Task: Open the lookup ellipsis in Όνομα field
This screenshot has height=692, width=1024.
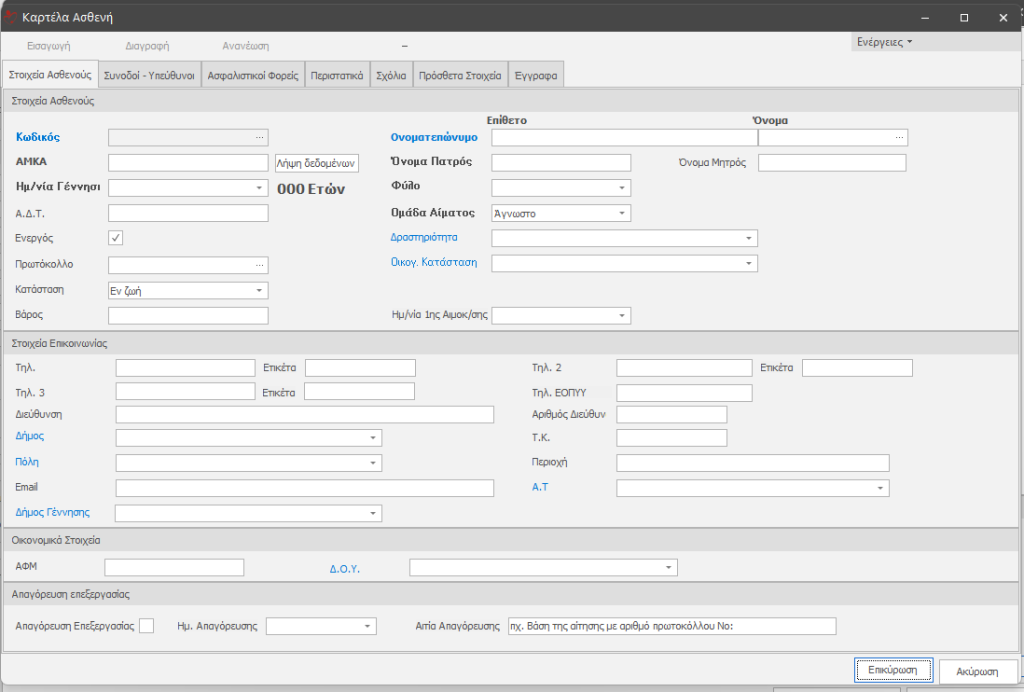Action: click(x=899, y=137)
